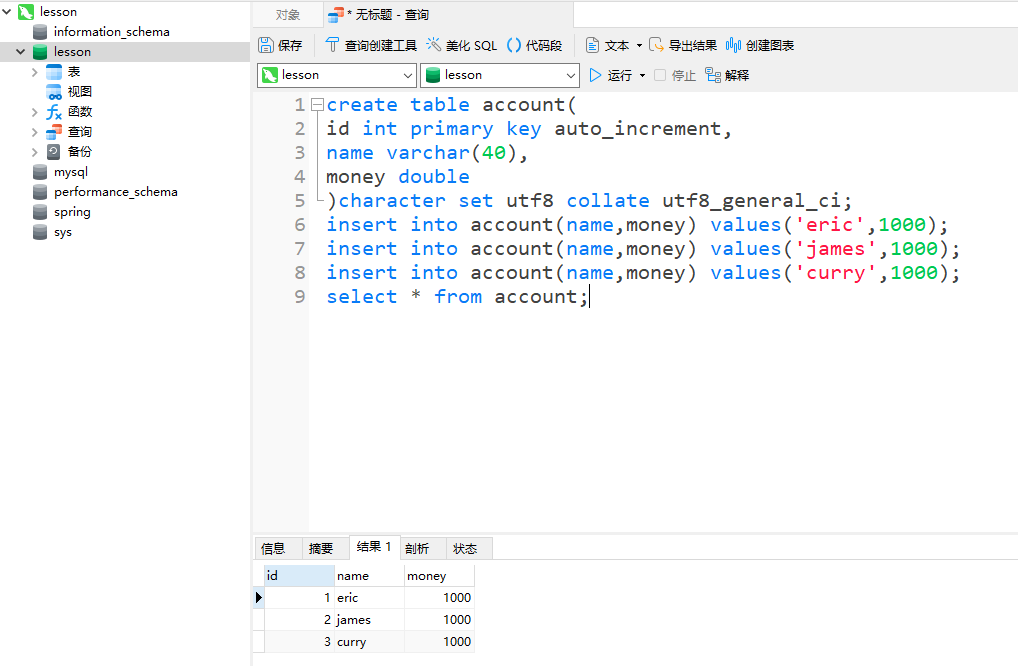Click the green lesson database icon

point(40,52)
